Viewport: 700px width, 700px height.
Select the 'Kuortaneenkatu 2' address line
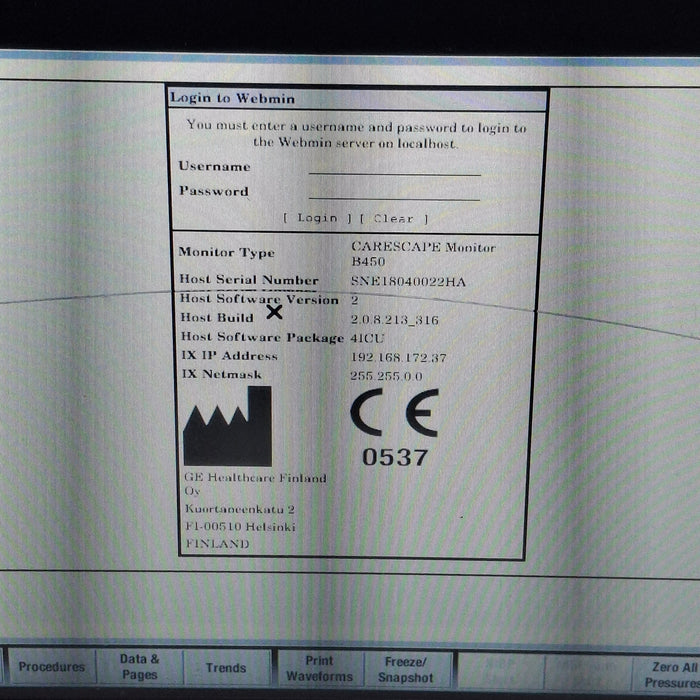[240, 509]
